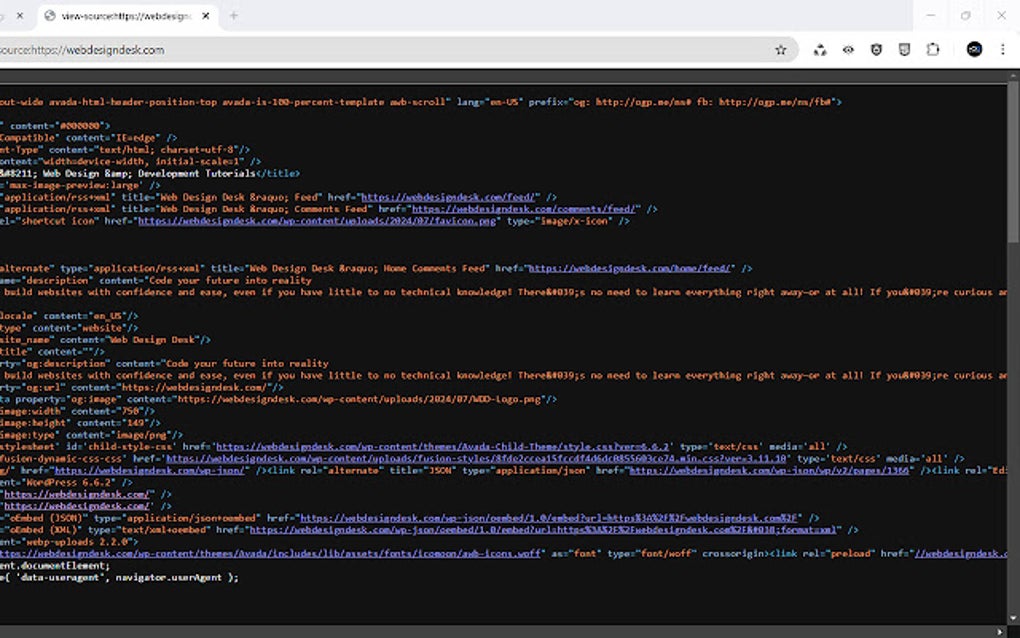Click the Chrome profile avatar icon

[x=977, y=49]
